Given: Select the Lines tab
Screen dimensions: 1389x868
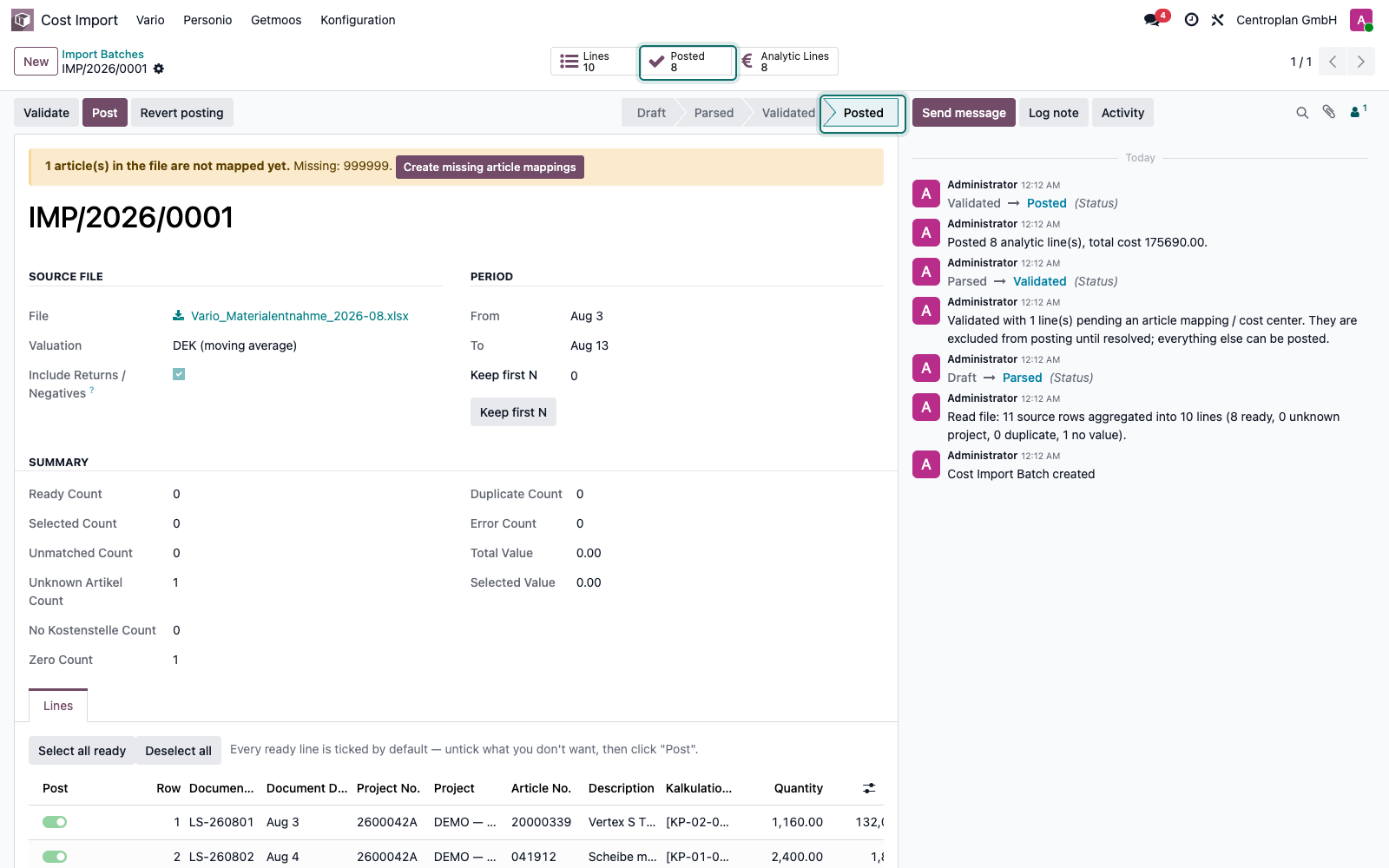Looking at the screenshot, I should tap(58, 706).
